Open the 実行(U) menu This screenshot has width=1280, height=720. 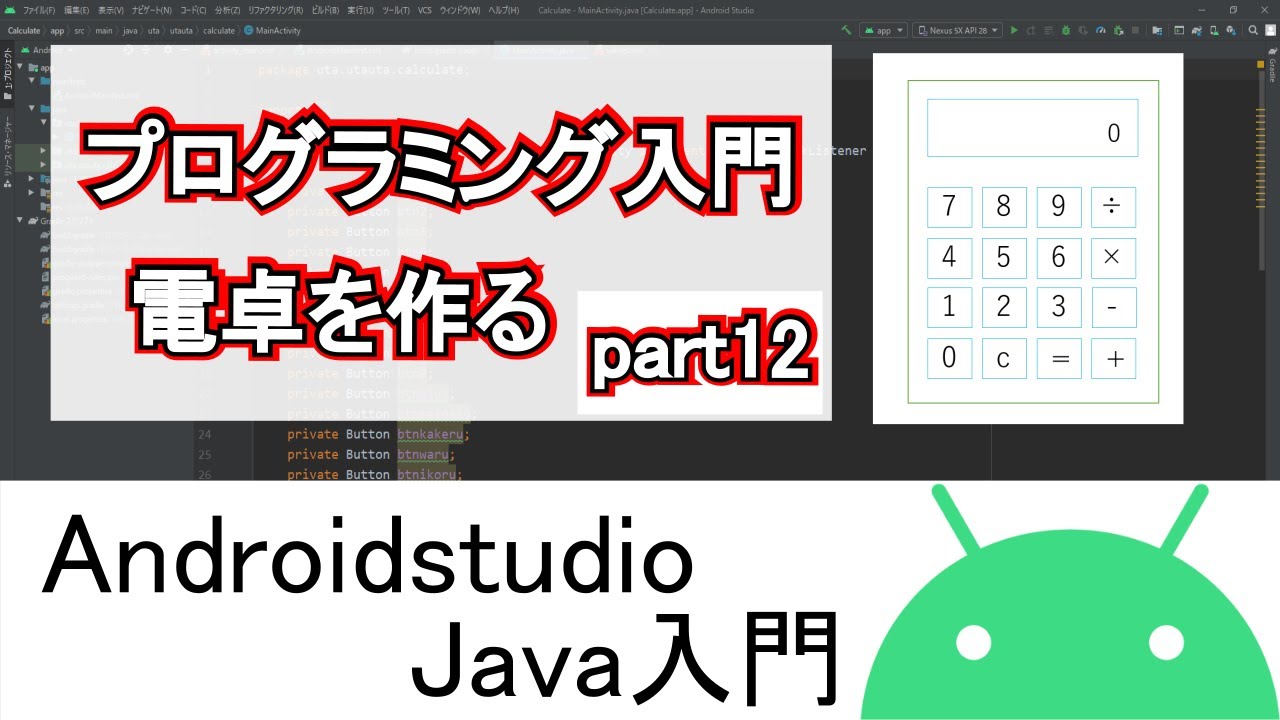360,10
